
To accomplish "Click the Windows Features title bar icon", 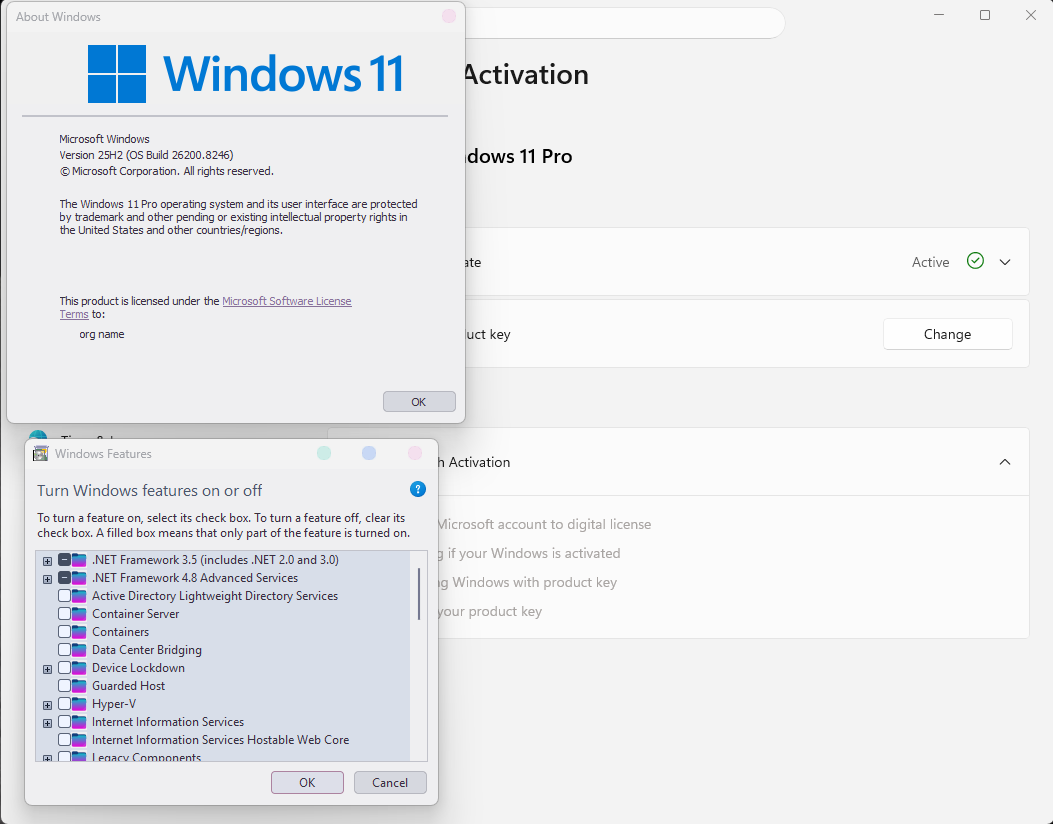I will point(40,453).
